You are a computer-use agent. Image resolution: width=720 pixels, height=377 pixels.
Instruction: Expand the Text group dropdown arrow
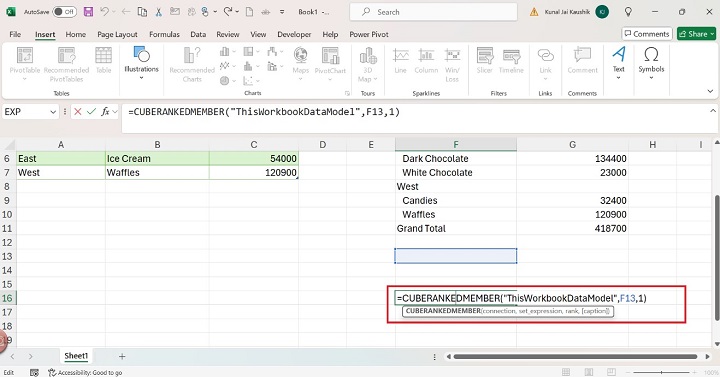tap(619, 78)
